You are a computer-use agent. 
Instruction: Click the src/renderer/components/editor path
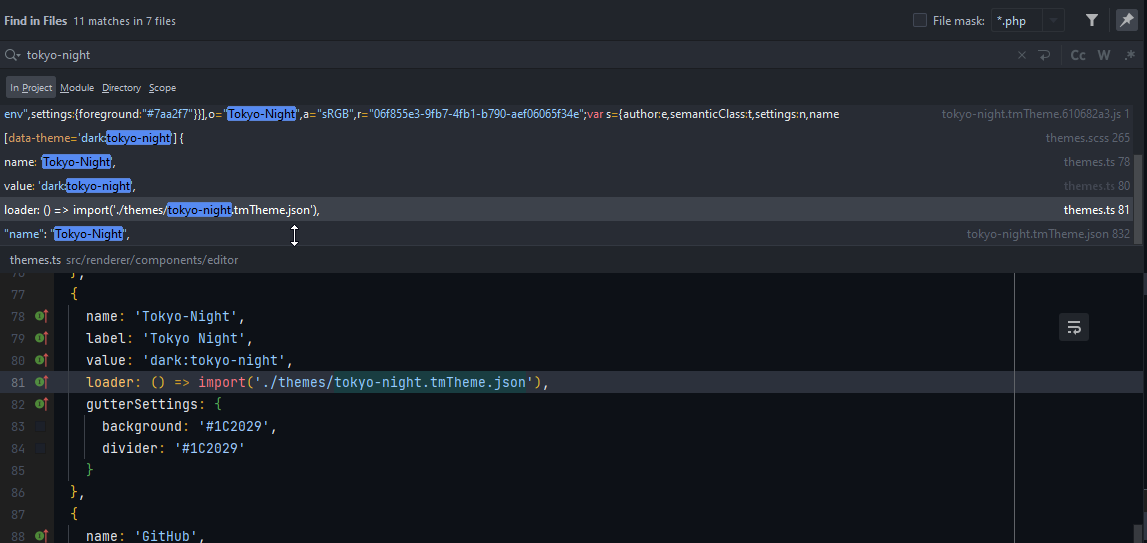pos(152,260)
